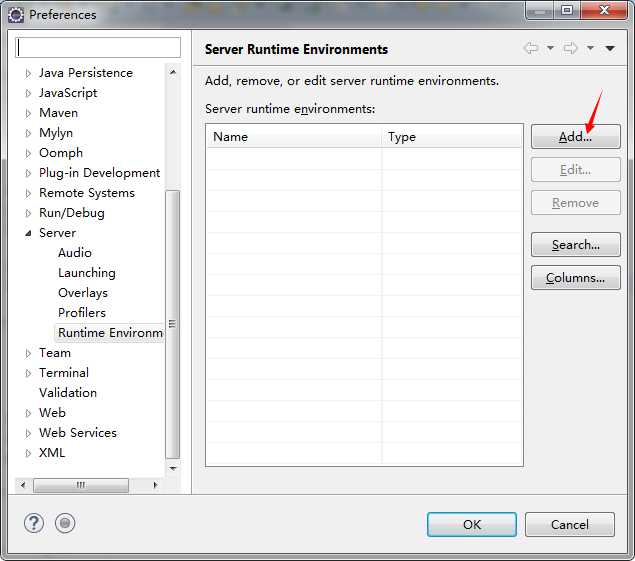Click the tree horizontal scrollbar thumb

pos(81,485)
